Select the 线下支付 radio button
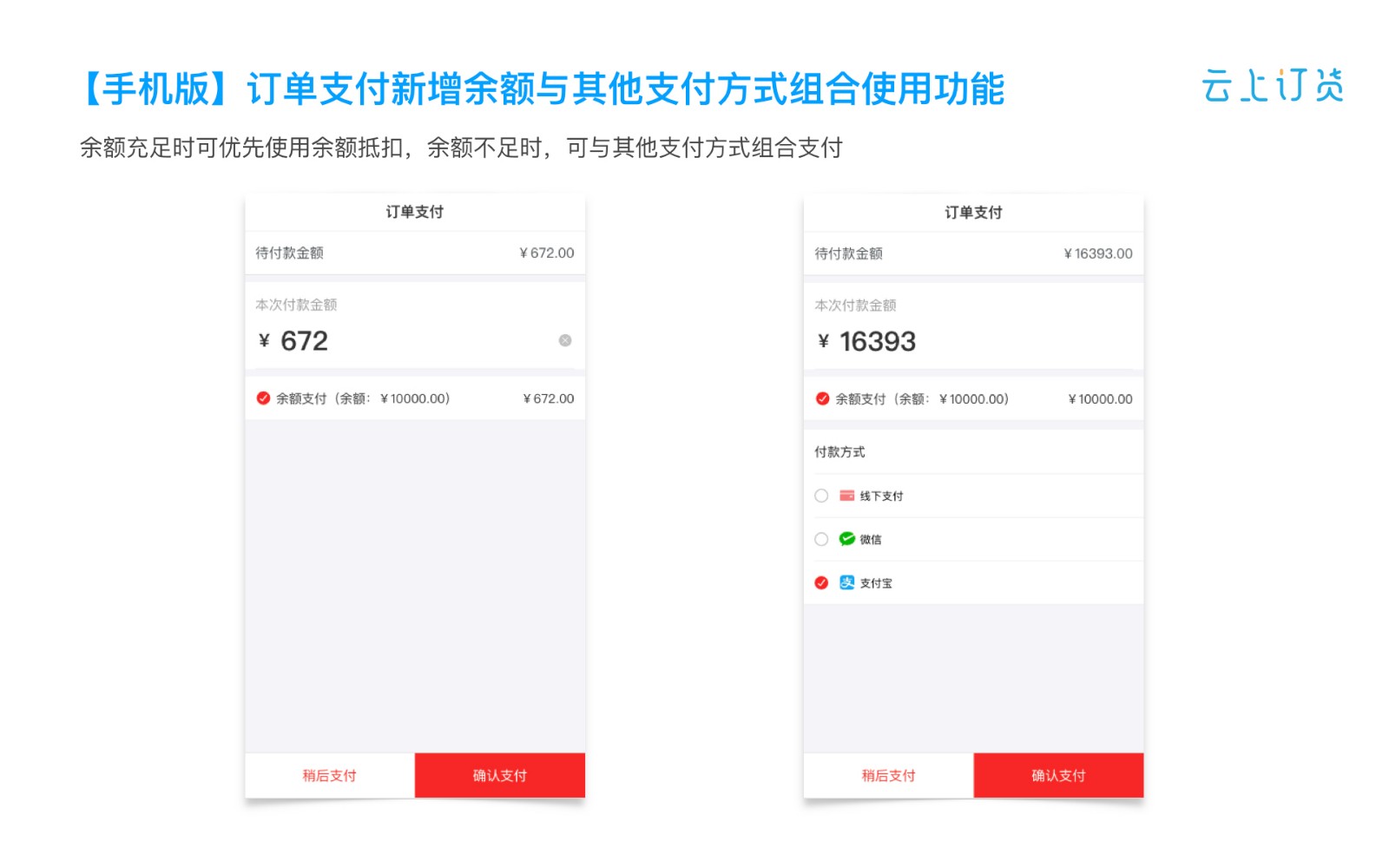Viewport: 1389px width, 868px height. 821,496
